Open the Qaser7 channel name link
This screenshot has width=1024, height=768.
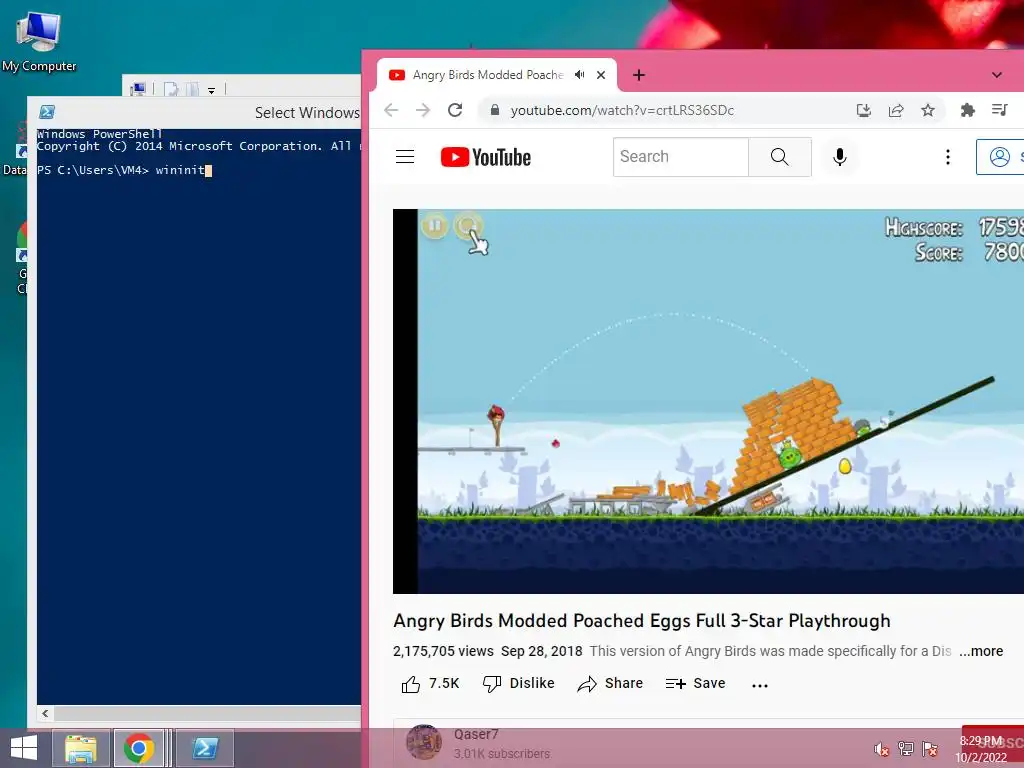pyautogui.click(x=476, y=735)
